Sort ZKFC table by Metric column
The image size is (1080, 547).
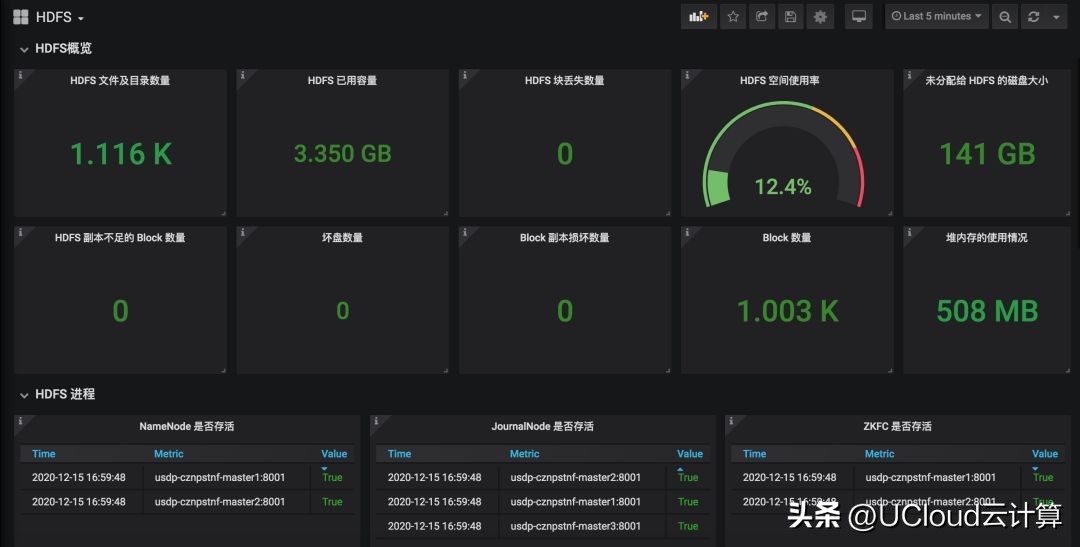coord(880,453)
